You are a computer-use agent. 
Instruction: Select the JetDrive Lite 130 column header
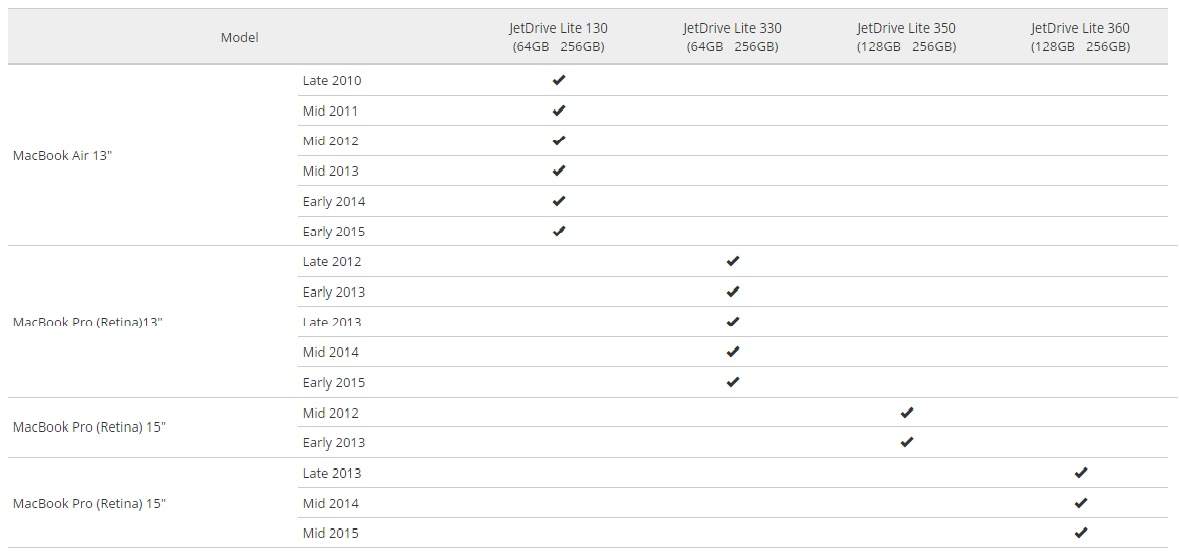558,37
